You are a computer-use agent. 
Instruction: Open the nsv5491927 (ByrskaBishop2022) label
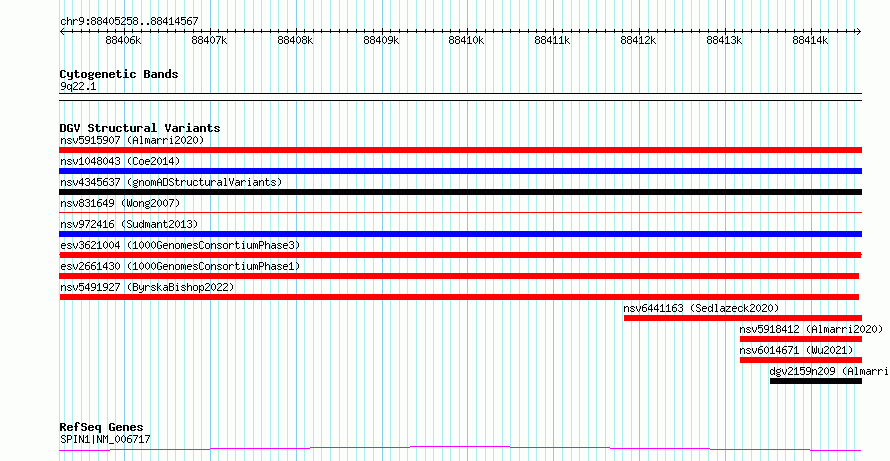click(147, 287)
